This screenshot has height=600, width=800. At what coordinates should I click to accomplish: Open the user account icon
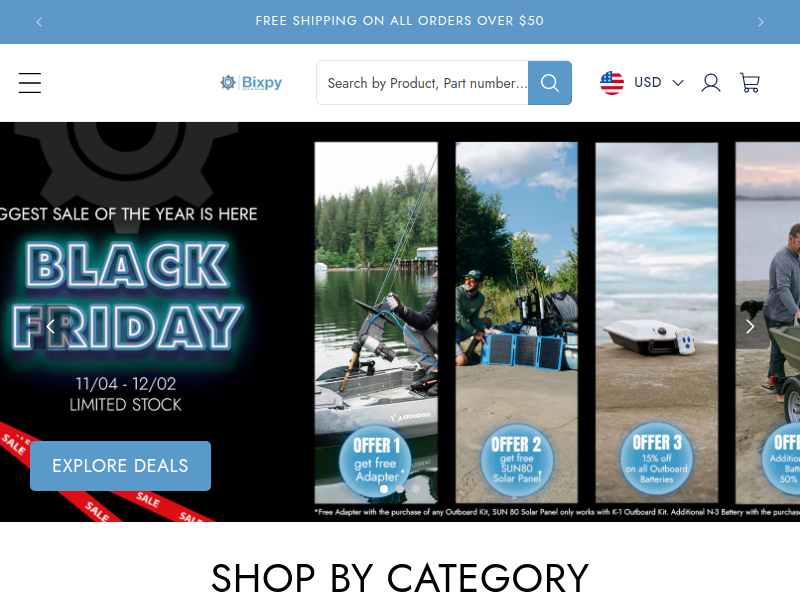711,83
